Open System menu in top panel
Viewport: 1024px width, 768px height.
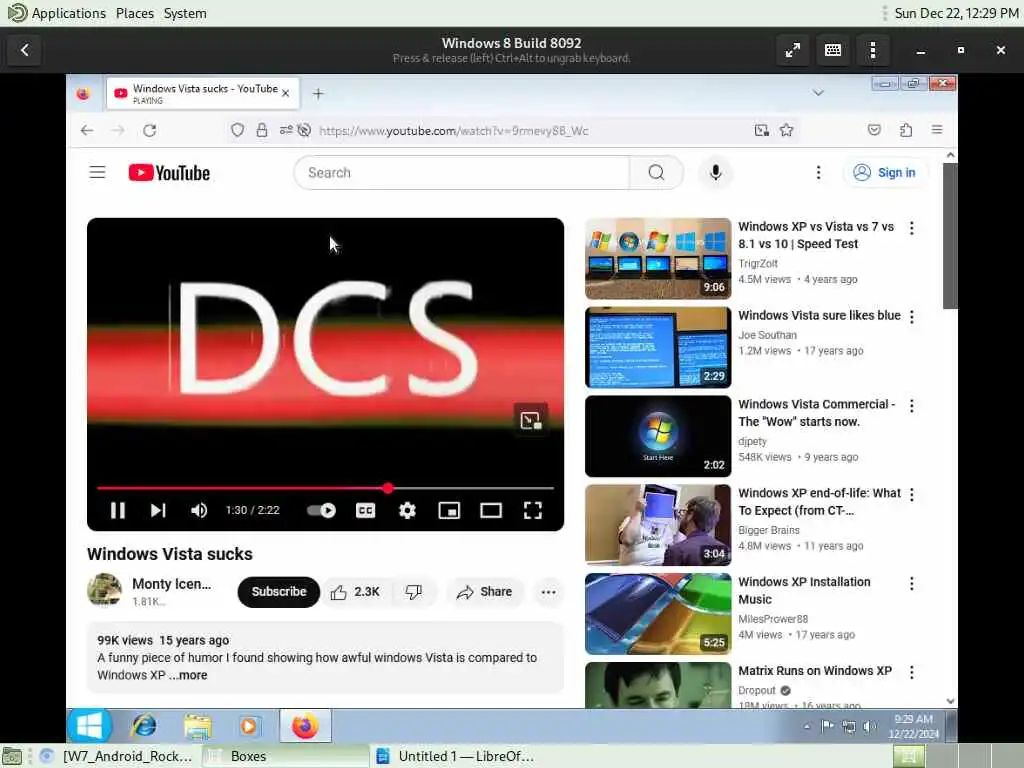(185, 13)
